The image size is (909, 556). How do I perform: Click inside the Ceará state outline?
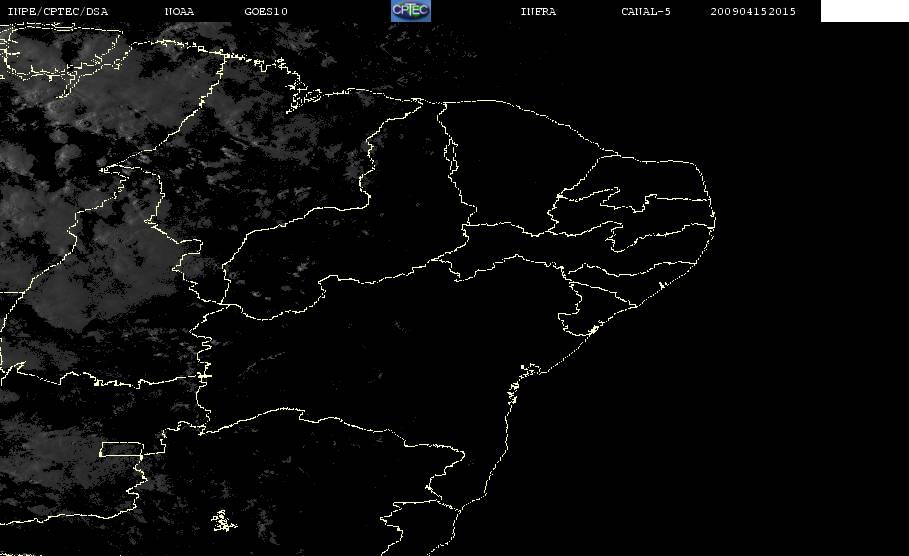point(510,168)
